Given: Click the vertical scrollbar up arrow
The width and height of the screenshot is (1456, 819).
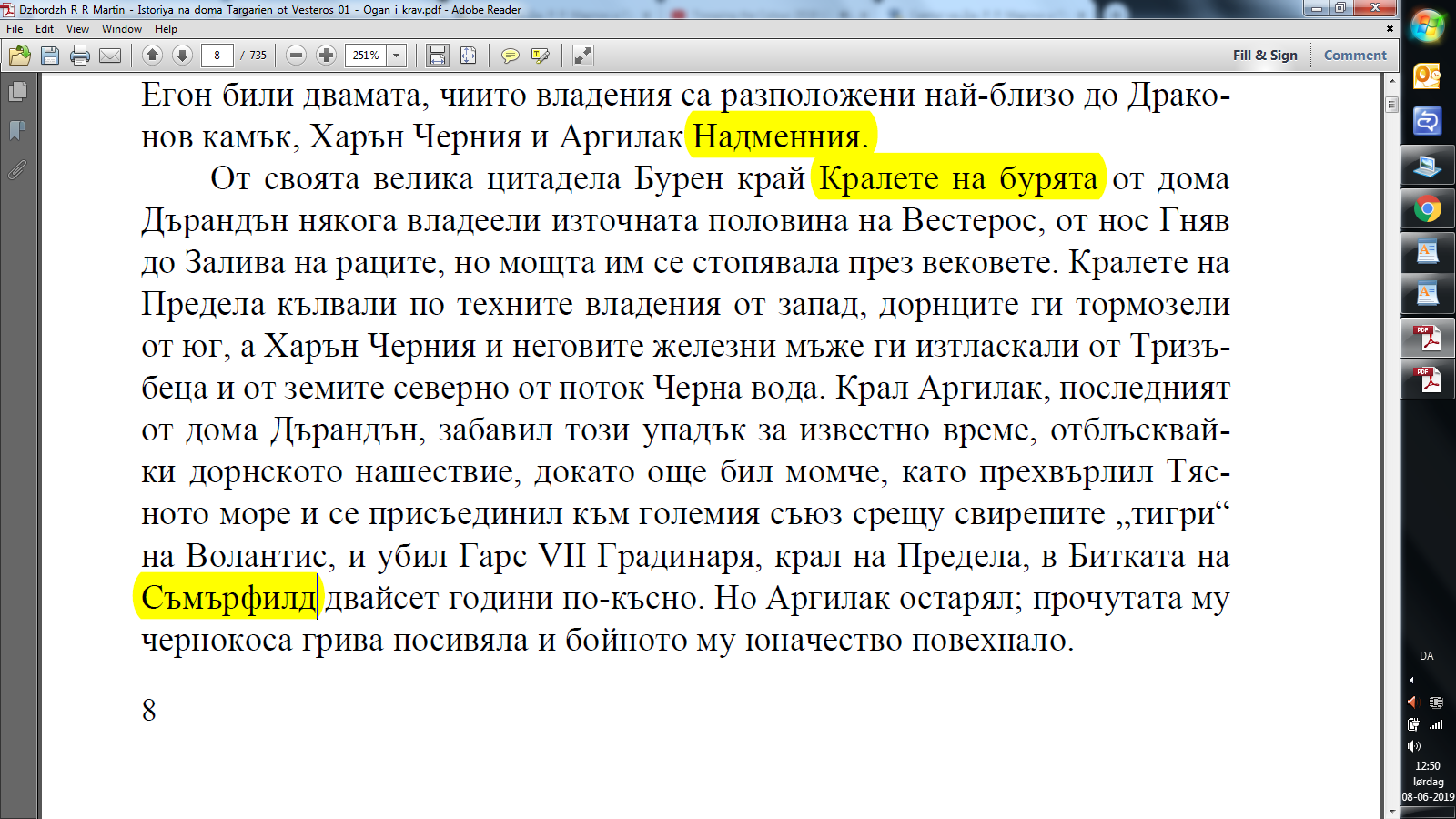Looking at the screenshot, I should coord(1391,81).
